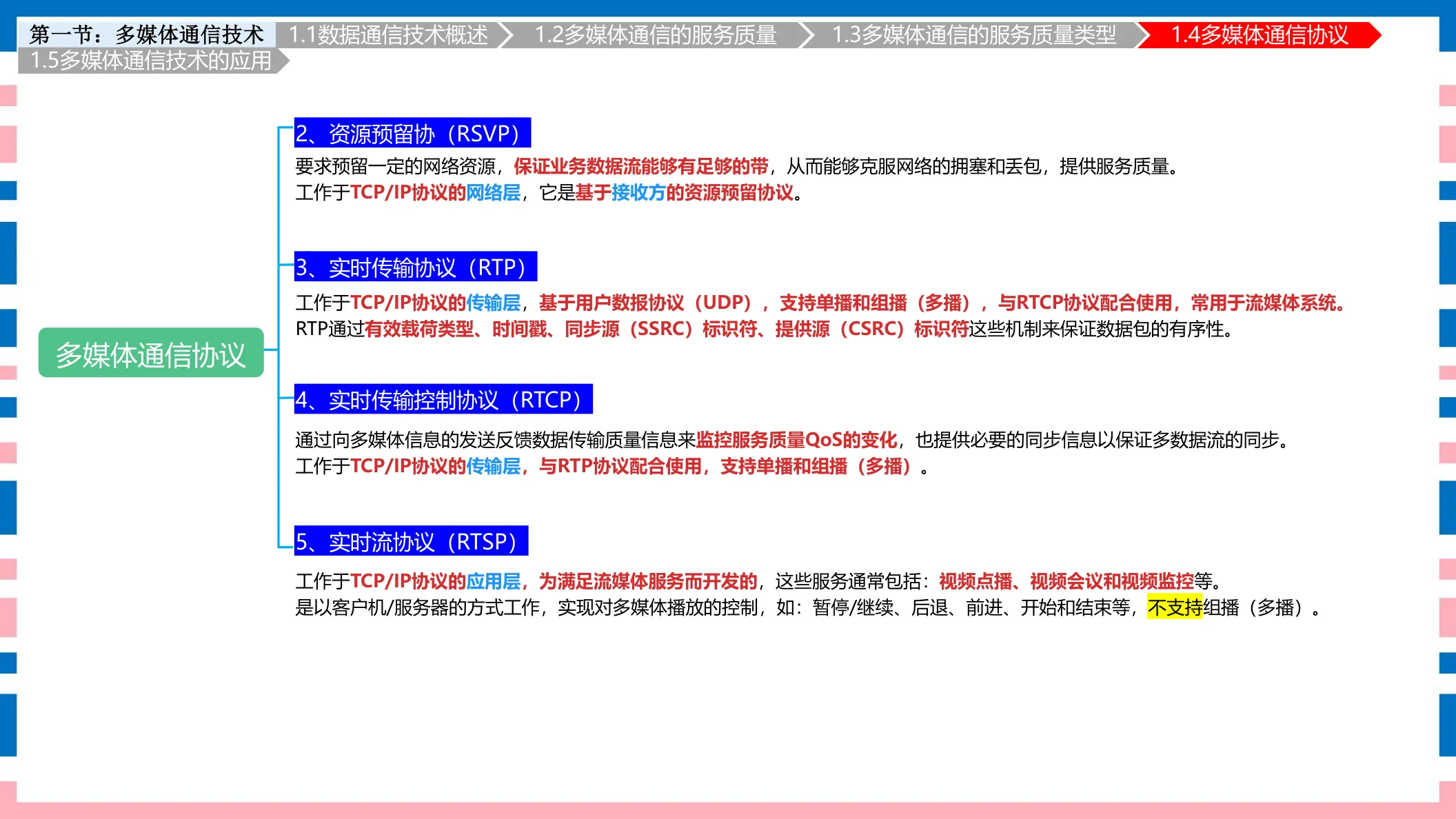Click 常用于流媒体系统 phrase
Viewport: 1456px width, 819px height.
click(x=1264, y=303)
